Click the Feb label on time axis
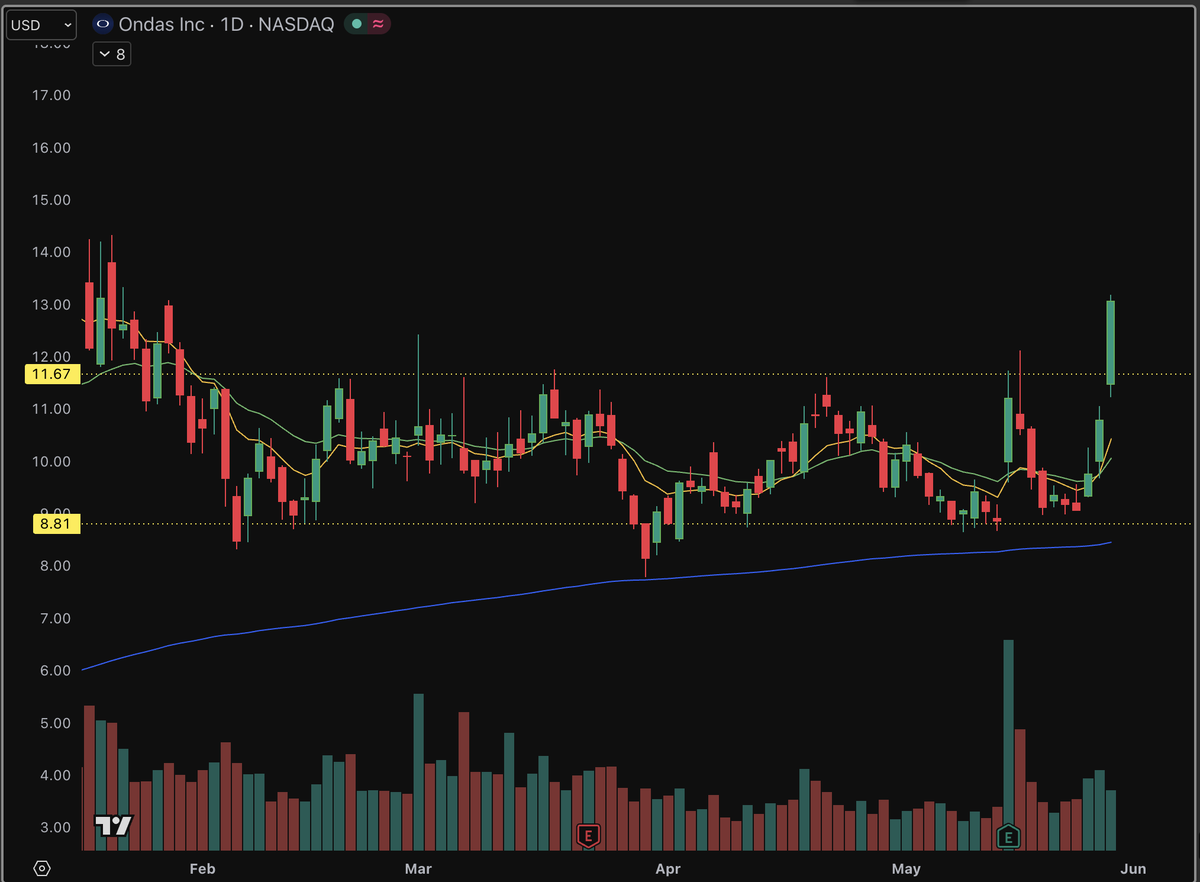The height and width of the screenshot is (882, 1200). (x=202, y=868)
